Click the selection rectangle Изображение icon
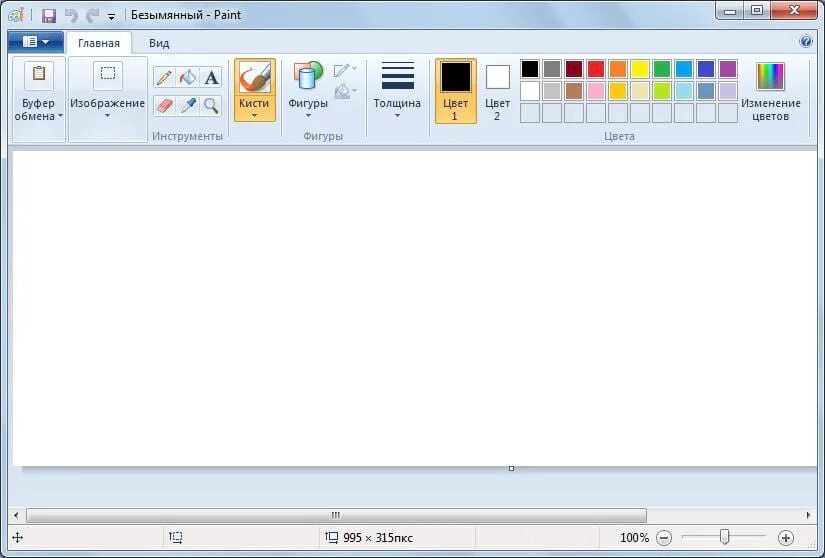The width and height of the screenshot is (825, 558). [x=108, y=74]
